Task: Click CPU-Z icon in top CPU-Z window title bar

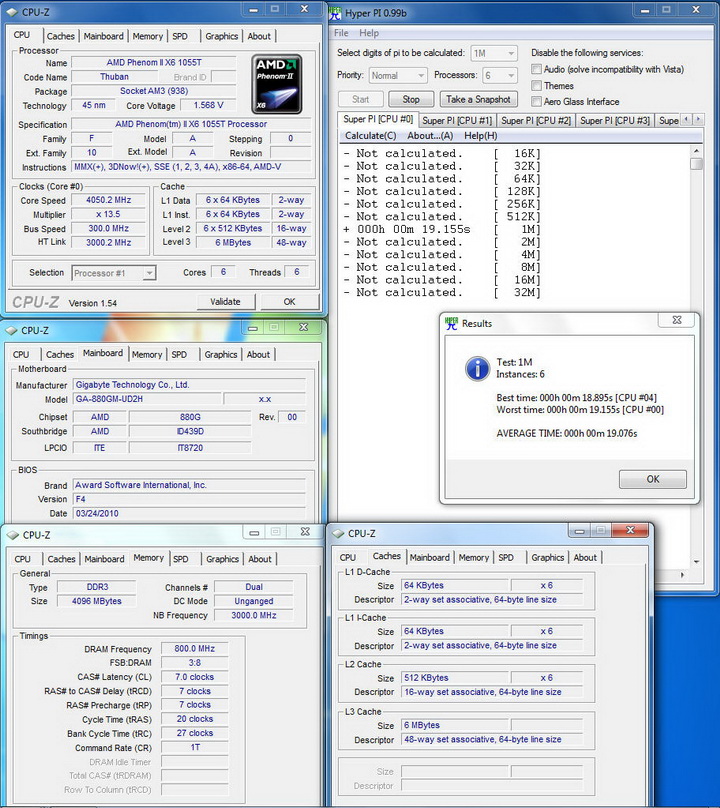Action: [11, 12]
